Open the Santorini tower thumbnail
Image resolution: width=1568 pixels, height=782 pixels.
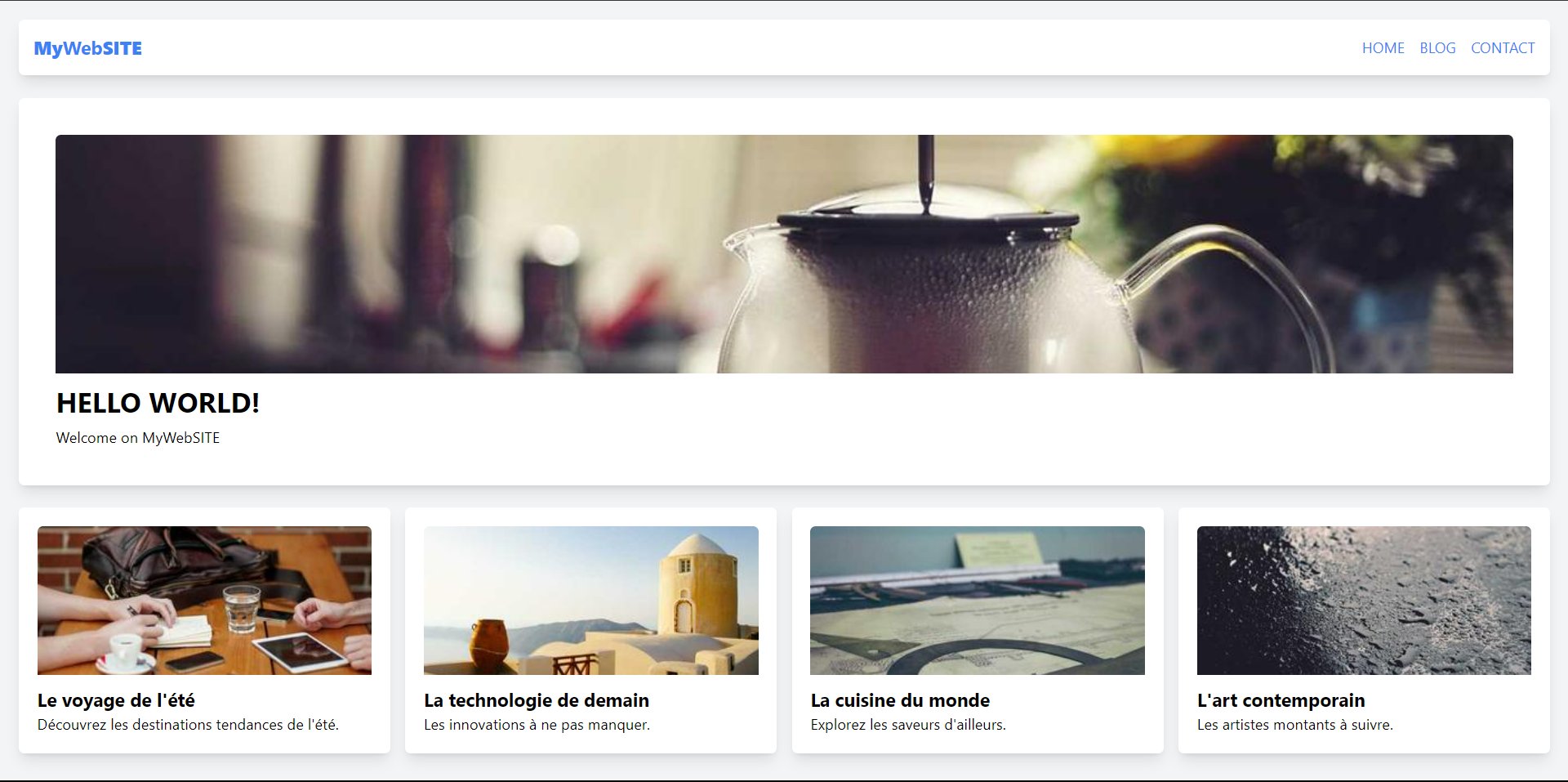coord(591,601)
